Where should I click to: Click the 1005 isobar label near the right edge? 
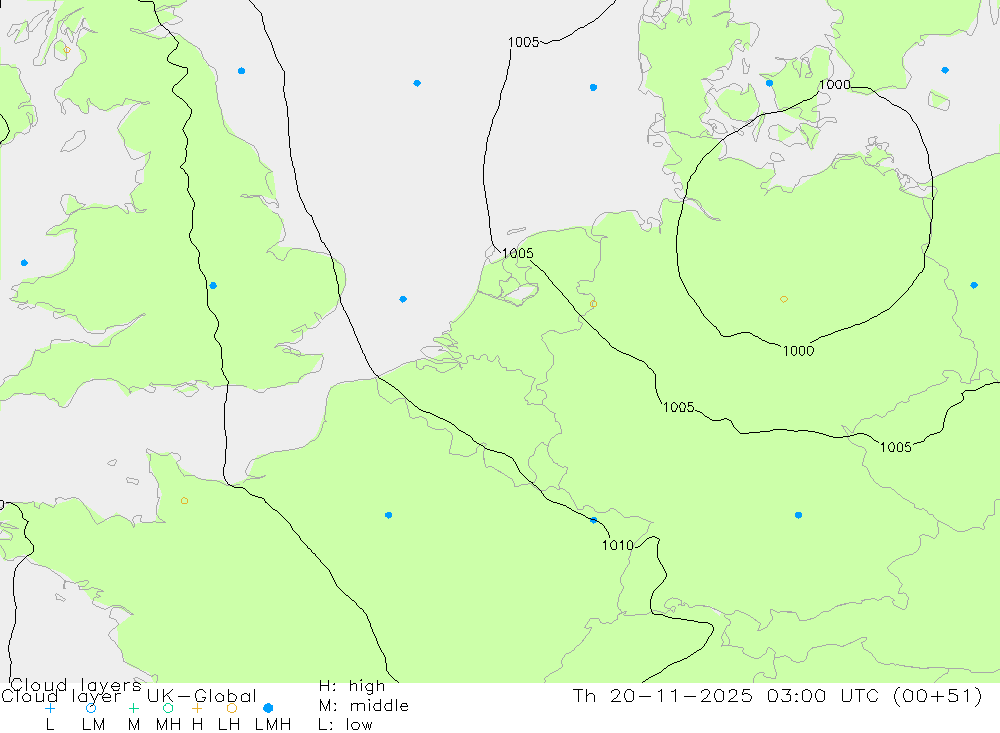[895, 447]
